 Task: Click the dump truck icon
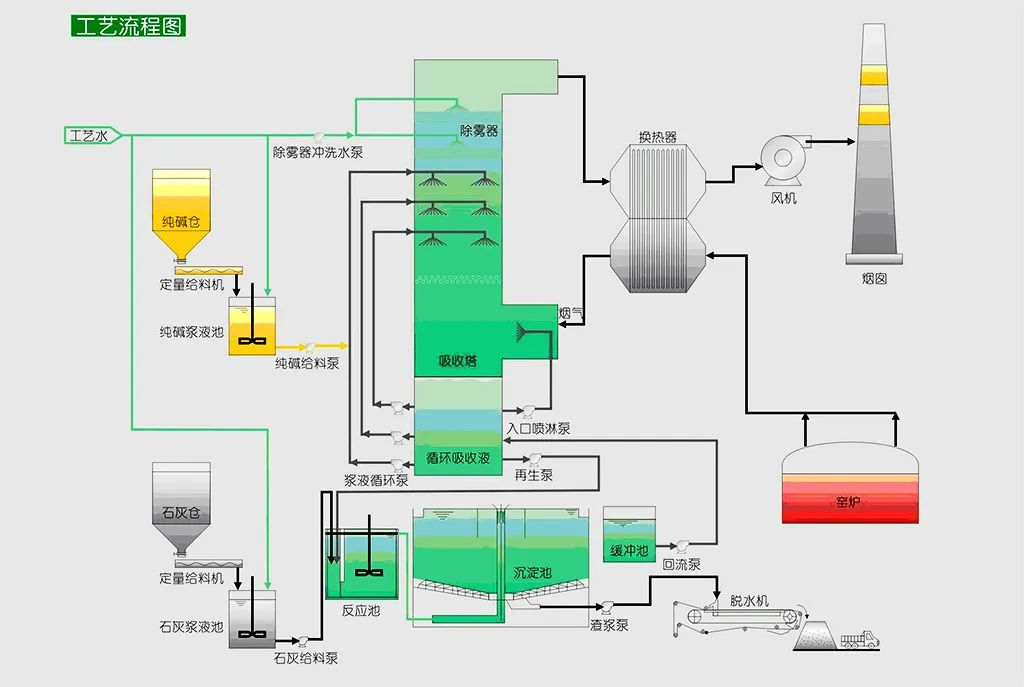pyautogui.click(x=858, y=638)
